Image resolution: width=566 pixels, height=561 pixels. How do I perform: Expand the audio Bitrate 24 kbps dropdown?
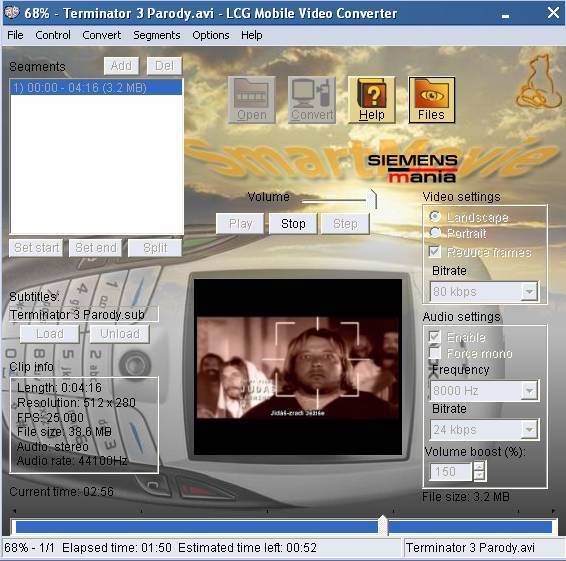click(529, 430)
